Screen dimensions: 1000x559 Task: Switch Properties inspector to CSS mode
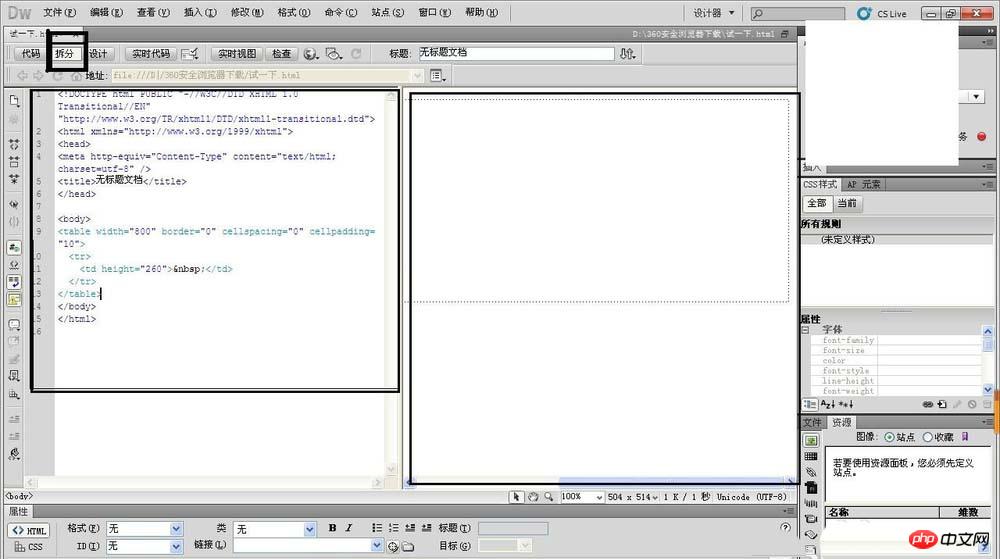click(28, 547)
